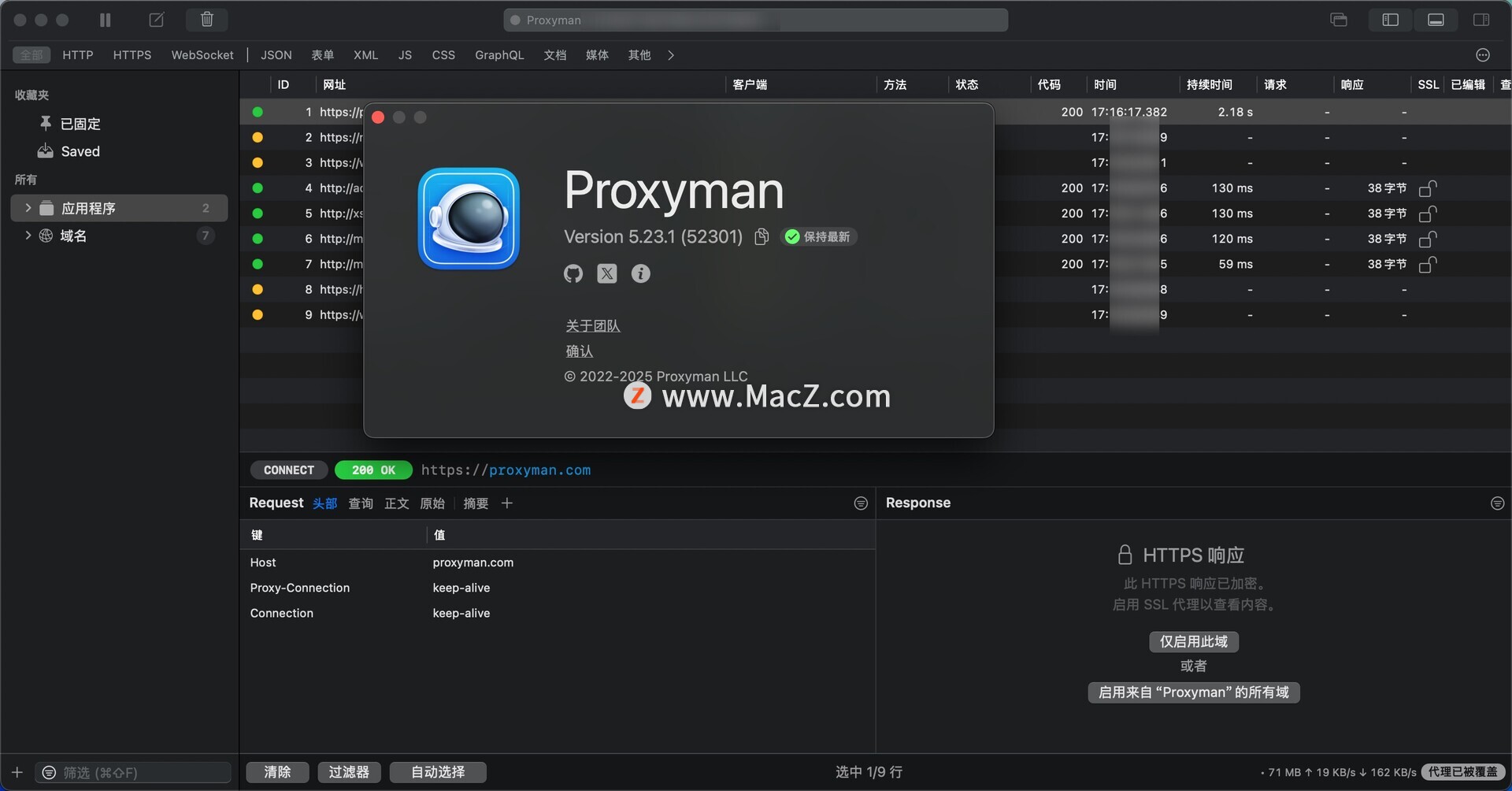Viewport: 1512px width, 791px height.
Task: Select the HTTPS filter tab
Action: [x=132, y=54]
